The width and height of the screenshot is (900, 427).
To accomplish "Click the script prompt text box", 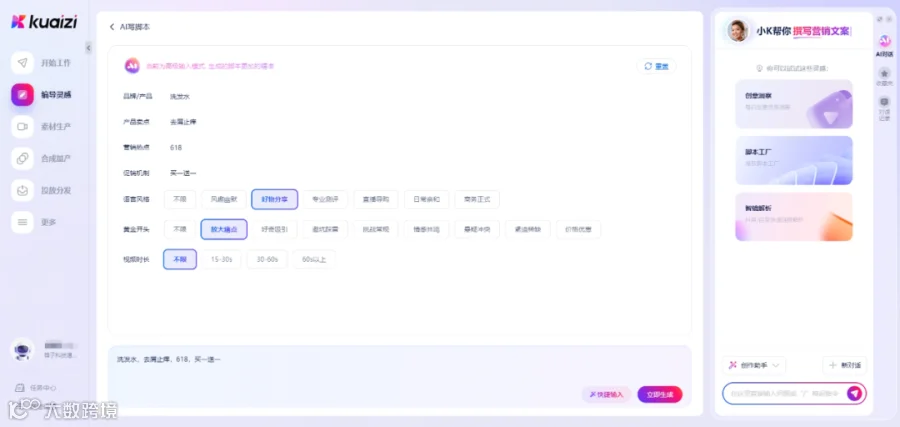I will coord(399,377).
